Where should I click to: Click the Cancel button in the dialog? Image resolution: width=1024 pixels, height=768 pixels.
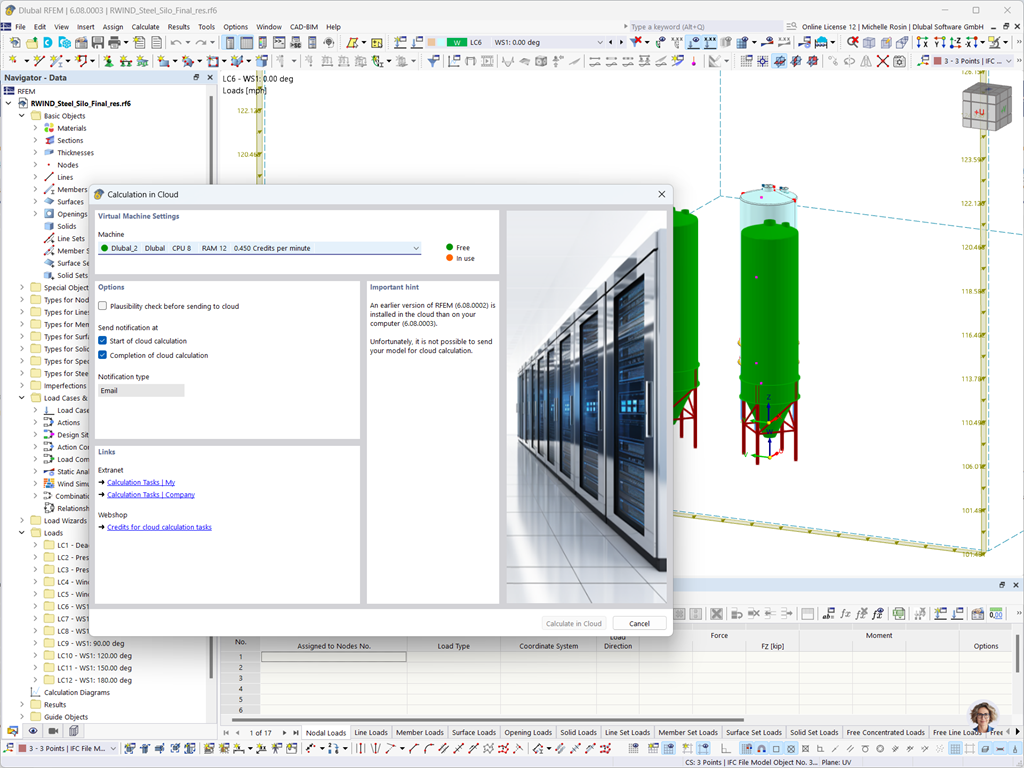tap(639, 623)
